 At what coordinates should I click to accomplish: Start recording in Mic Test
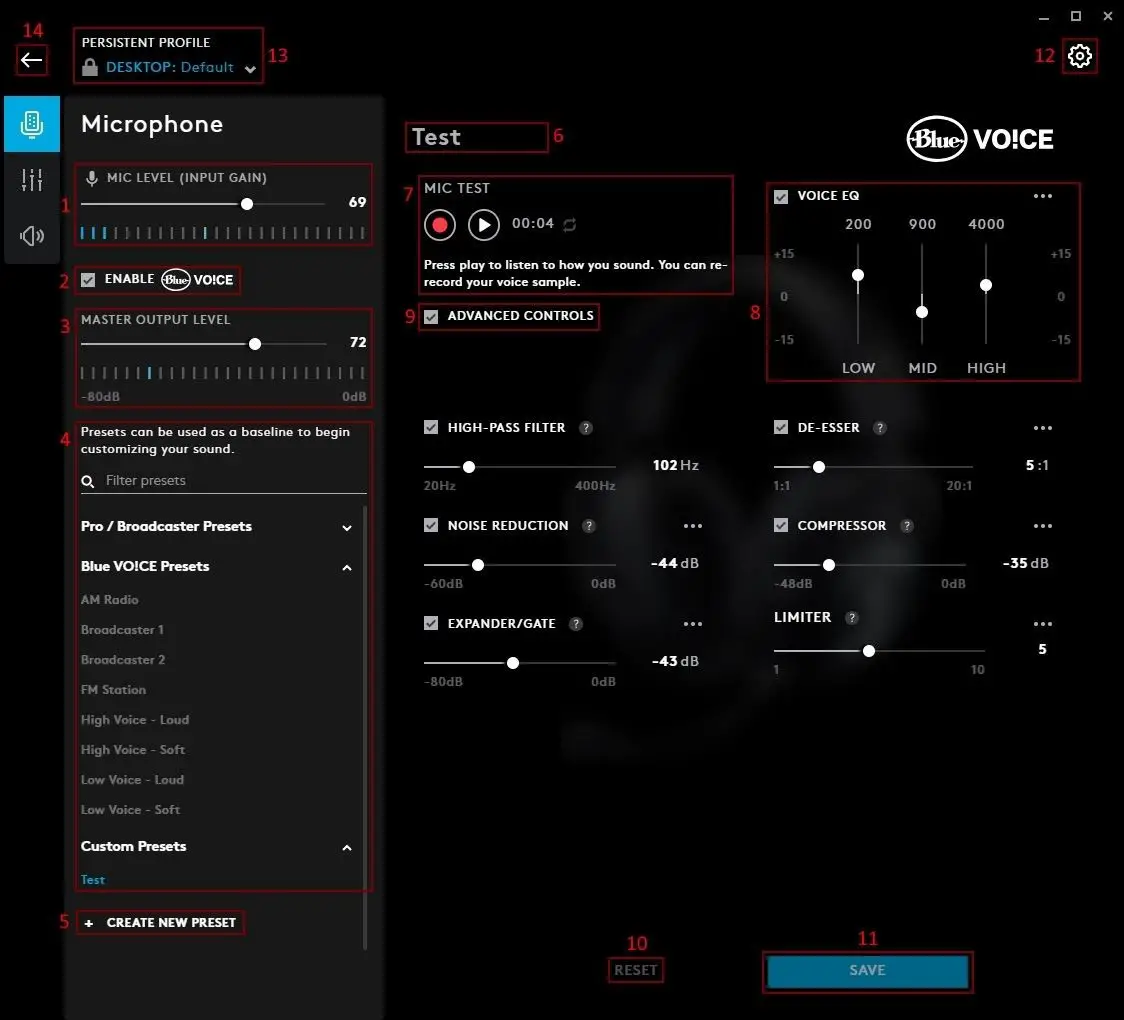[x=440, y=225]
